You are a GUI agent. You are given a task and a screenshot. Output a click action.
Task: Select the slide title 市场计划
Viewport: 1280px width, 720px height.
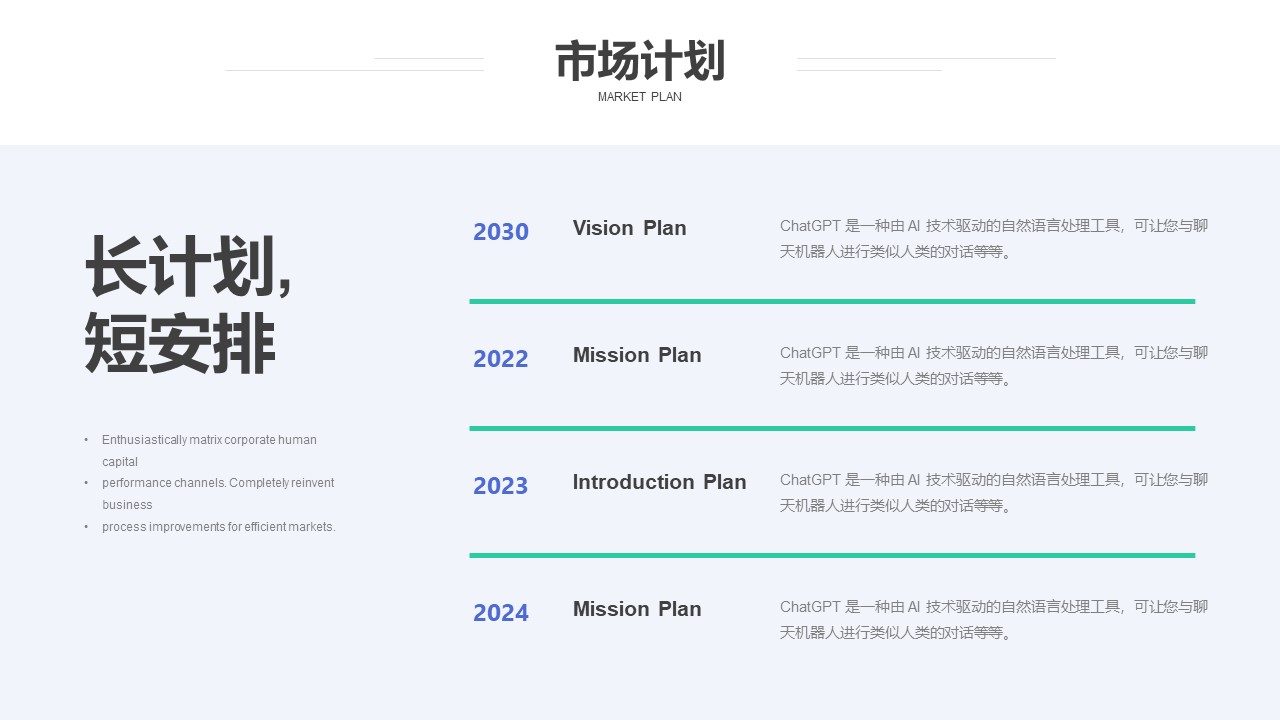(640, 61)
